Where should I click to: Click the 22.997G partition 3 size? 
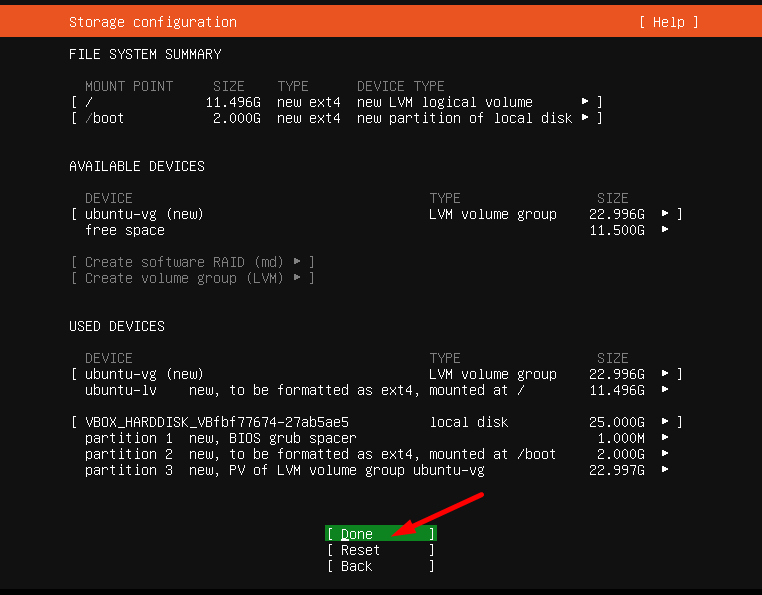pyautogui.click(x=617, y=470)
